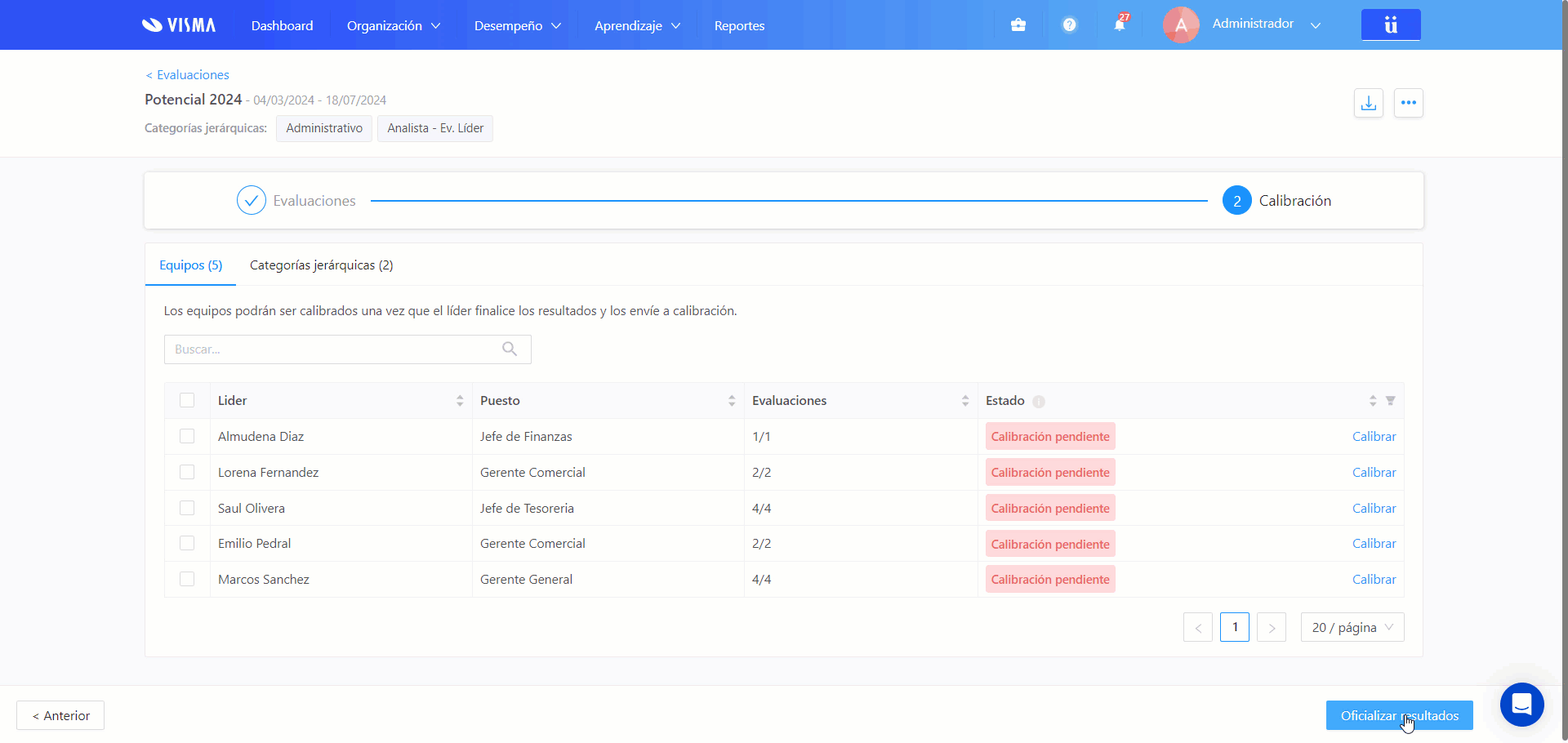Click the search magnifier icon

[510, 349]
